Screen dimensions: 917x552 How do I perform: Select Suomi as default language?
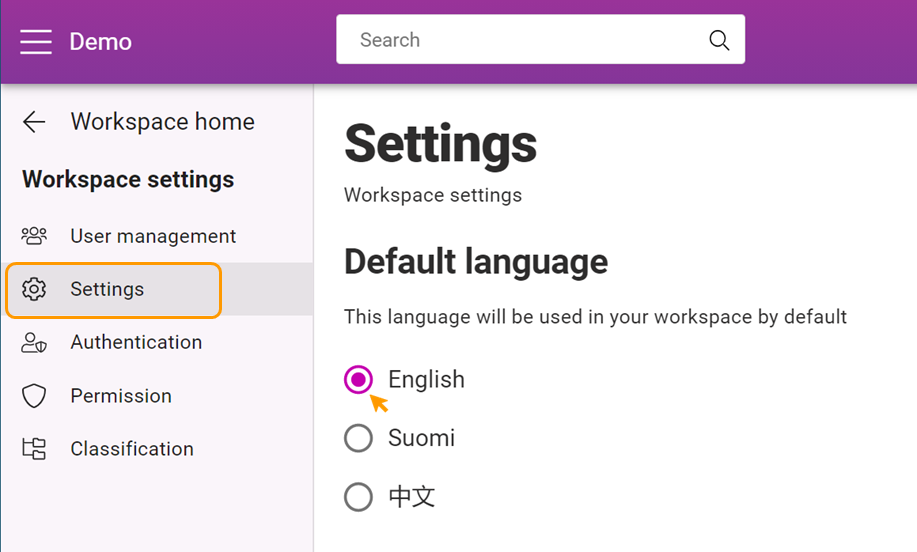pos(358,438)
